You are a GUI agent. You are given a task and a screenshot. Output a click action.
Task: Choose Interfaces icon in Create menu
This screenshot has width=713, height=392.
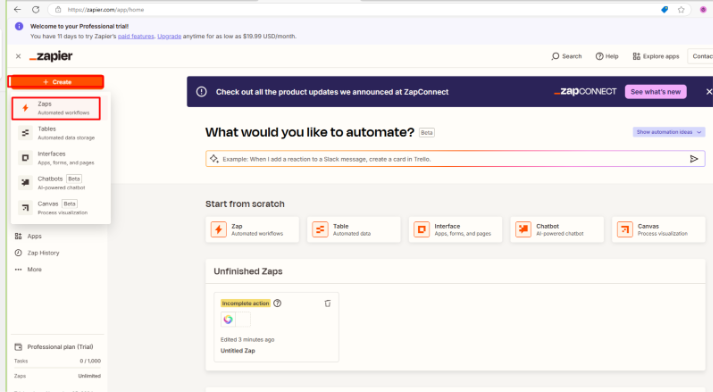coord(25,158)
